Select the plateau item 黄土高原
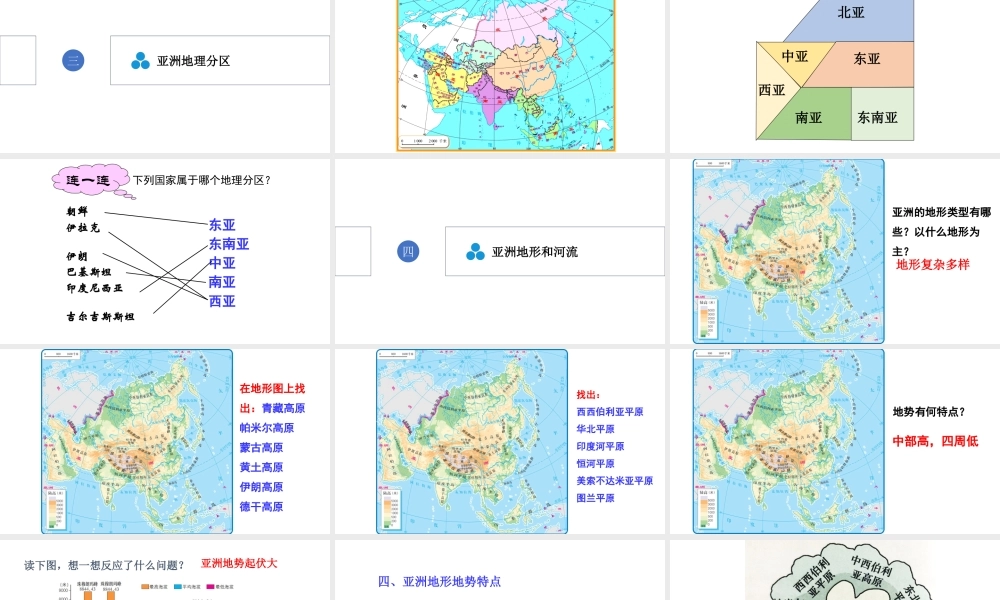The height and width of the screenshot is (600, 1000). coord(261,467)
